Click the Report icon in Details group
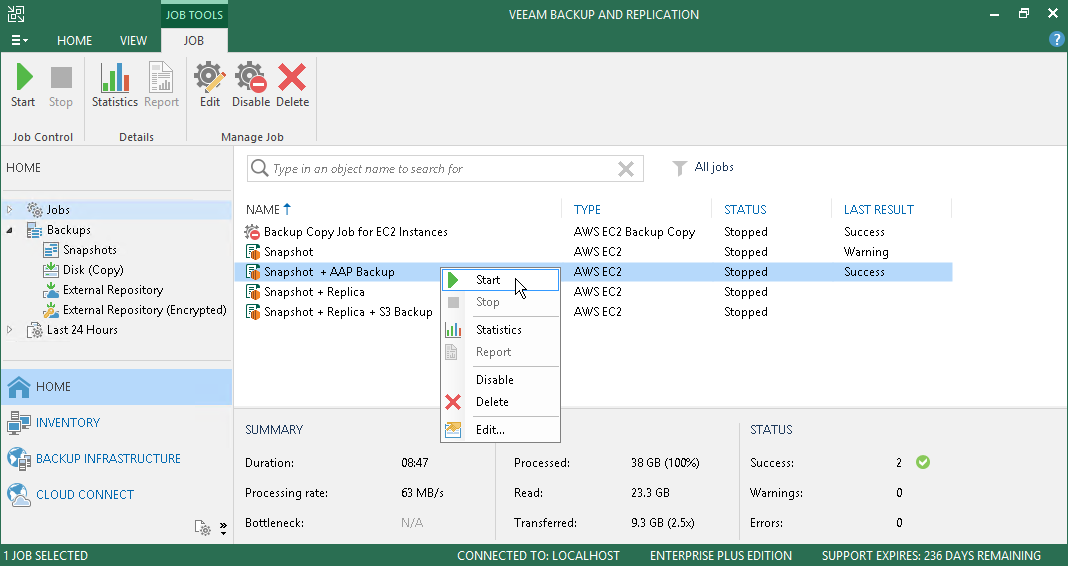1068x566 pixels. coord(161,77)
